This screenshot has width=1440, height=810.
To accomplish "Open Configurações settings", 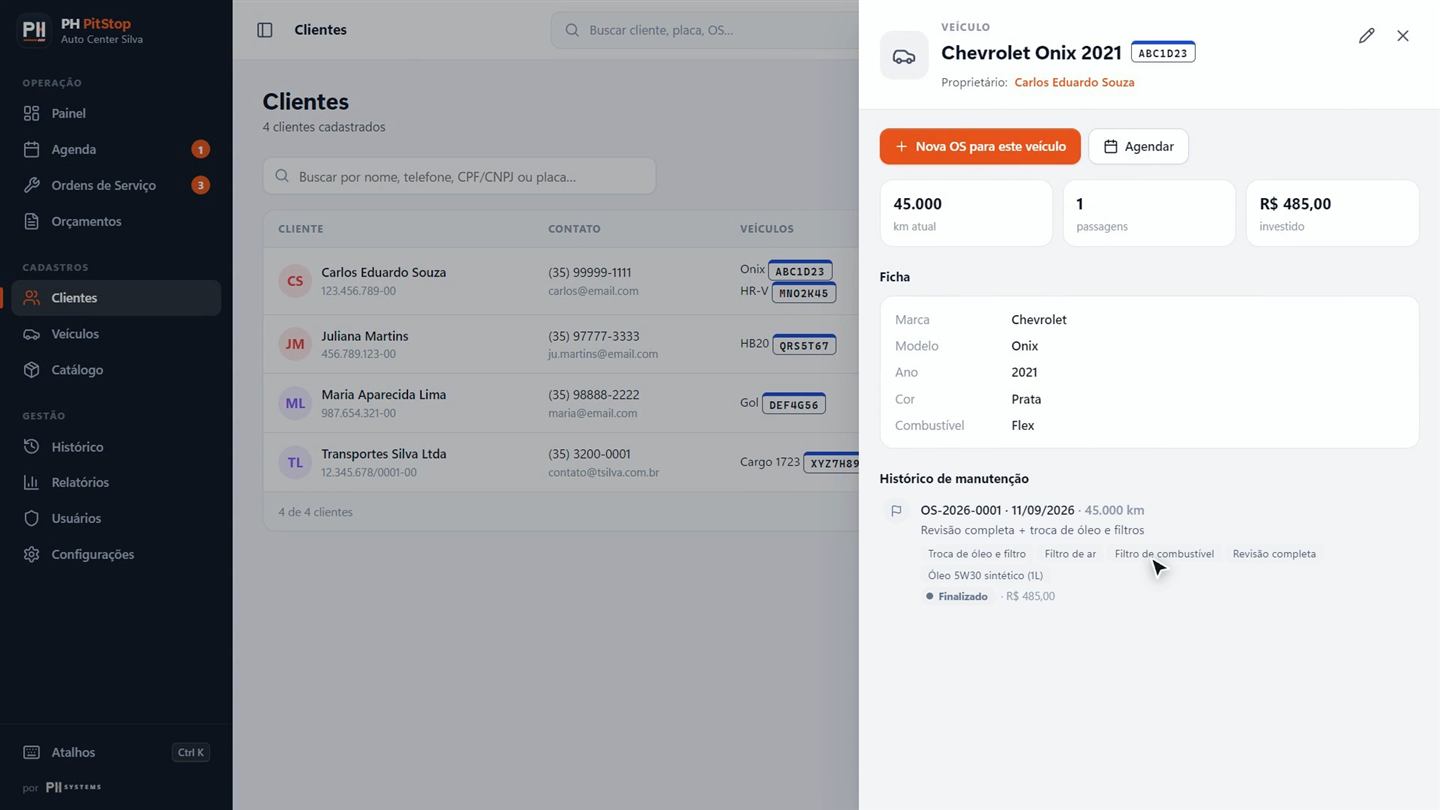I will click(x=116, y=554).
